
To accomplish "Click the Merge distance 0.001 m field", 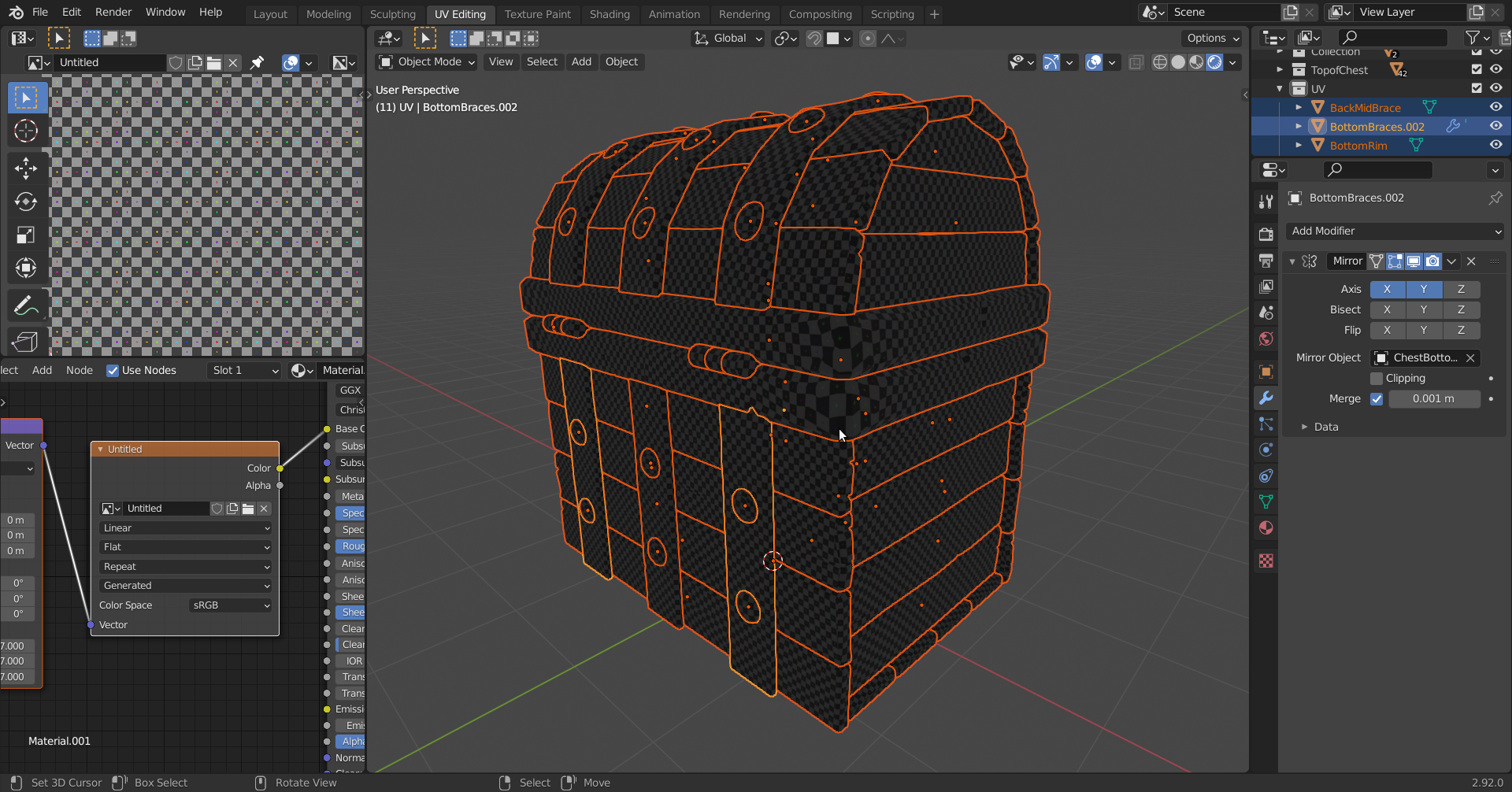I will pos(1432,399).
